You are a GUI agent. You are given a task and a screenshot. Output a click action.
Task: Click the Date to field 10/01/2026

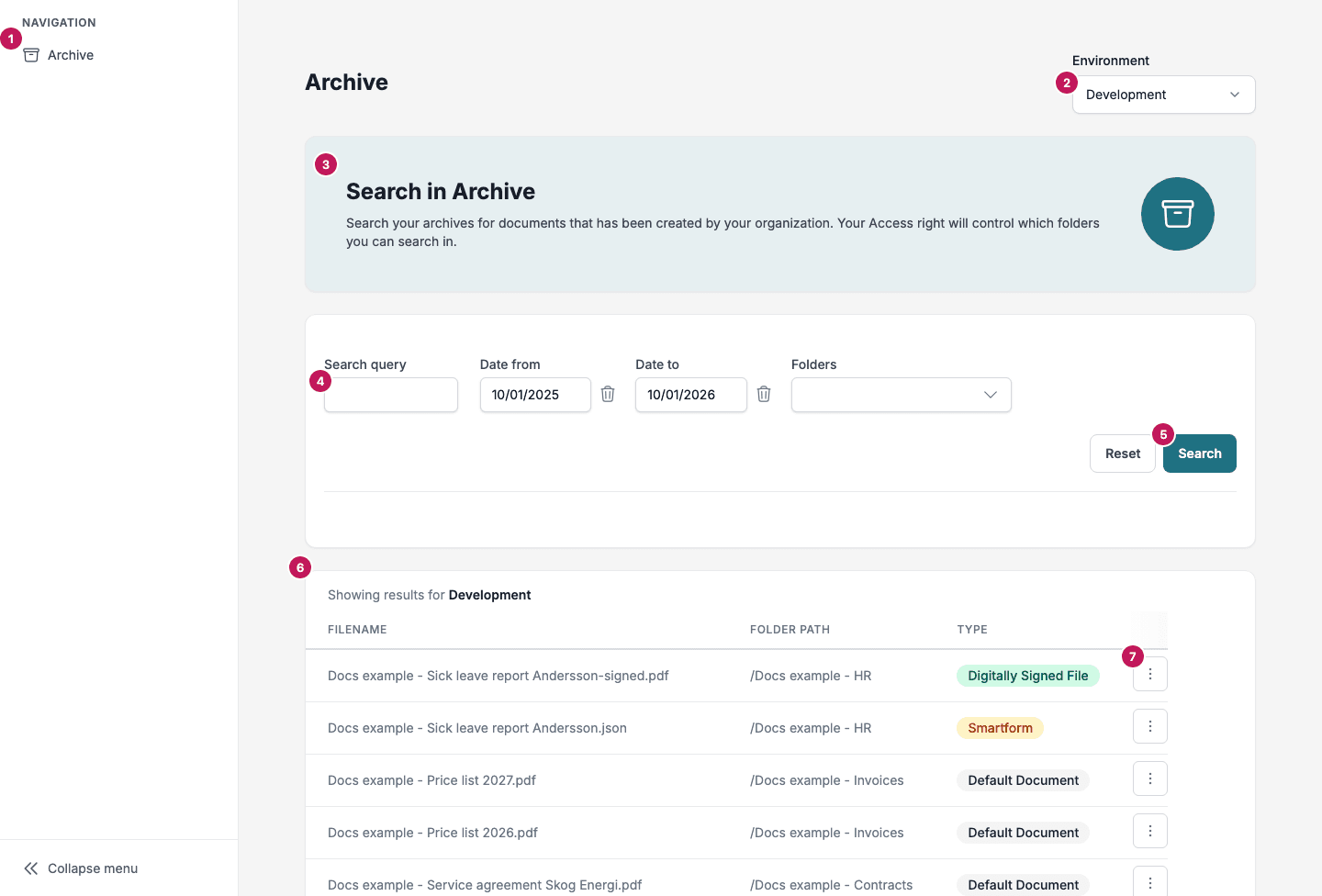click(691, 395)
